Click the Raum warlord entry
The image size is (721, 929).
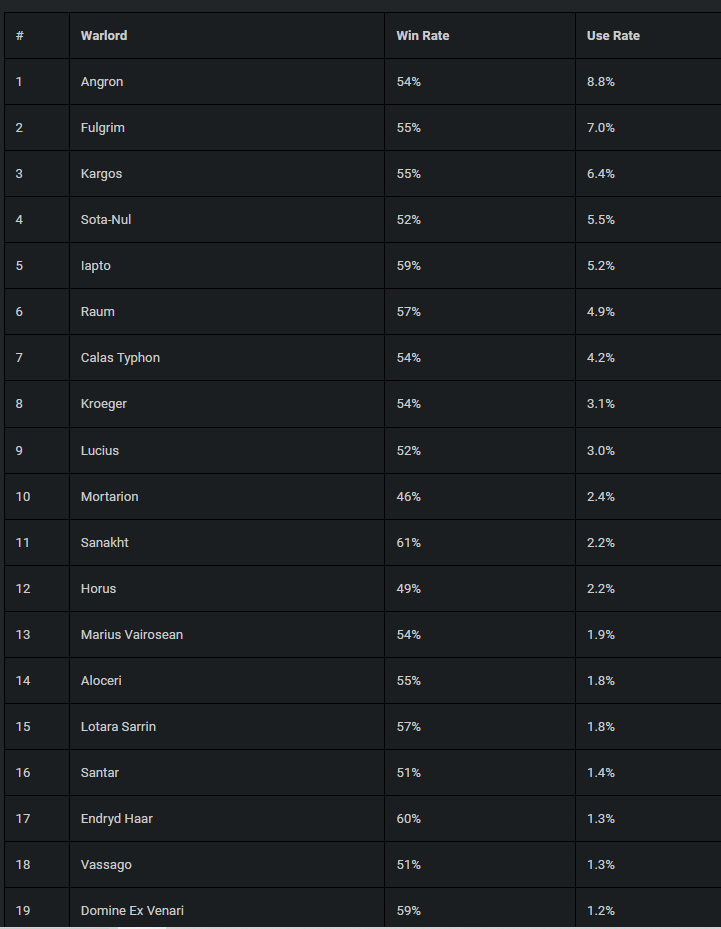tap(98, 312)
